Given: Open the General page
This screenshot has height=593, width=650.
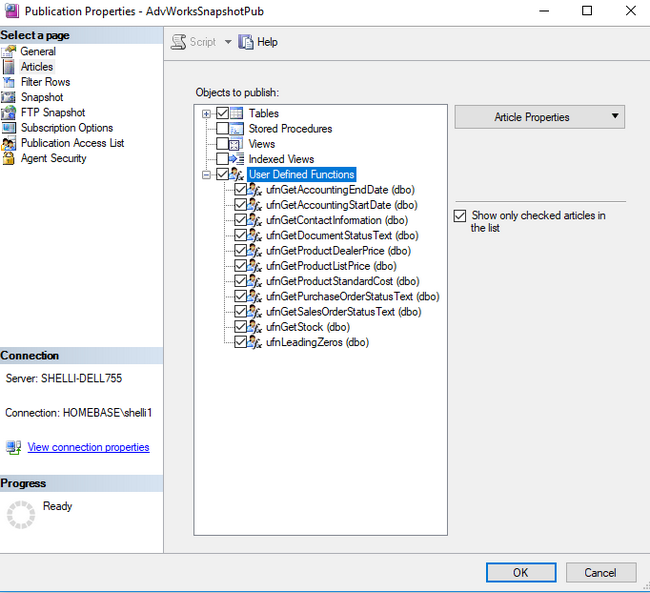Looking at the screenshot, I should (x=38, y=51).
